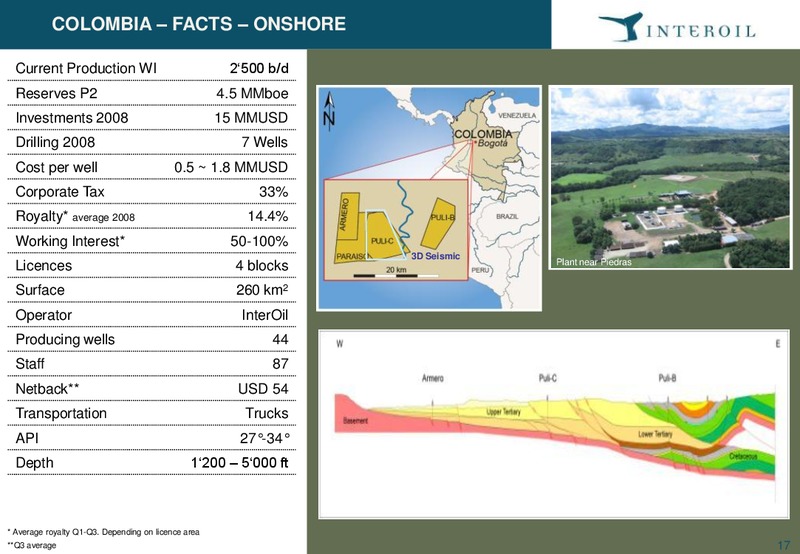Select the slide title 'COLOMBIA – FACTS – ONSHORE'

[198, 24]
